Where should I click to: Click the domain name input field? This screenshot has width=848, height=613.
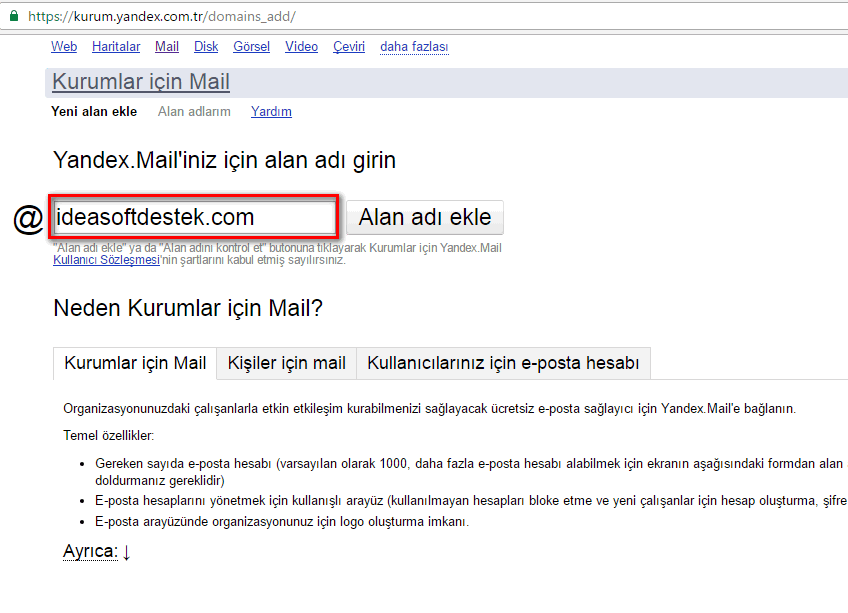pyautogui.click(x=194, y=217)
